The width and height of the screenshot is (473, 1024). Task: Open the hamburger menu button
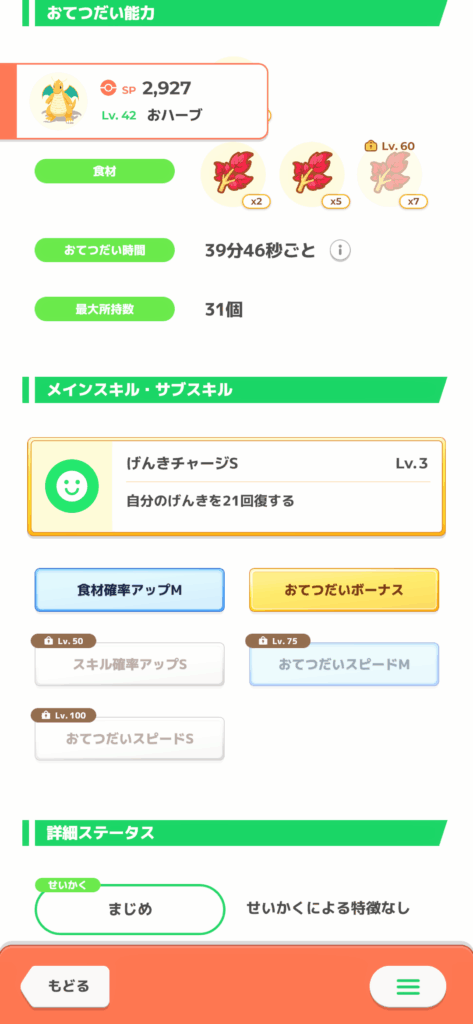tap(408, 985)
